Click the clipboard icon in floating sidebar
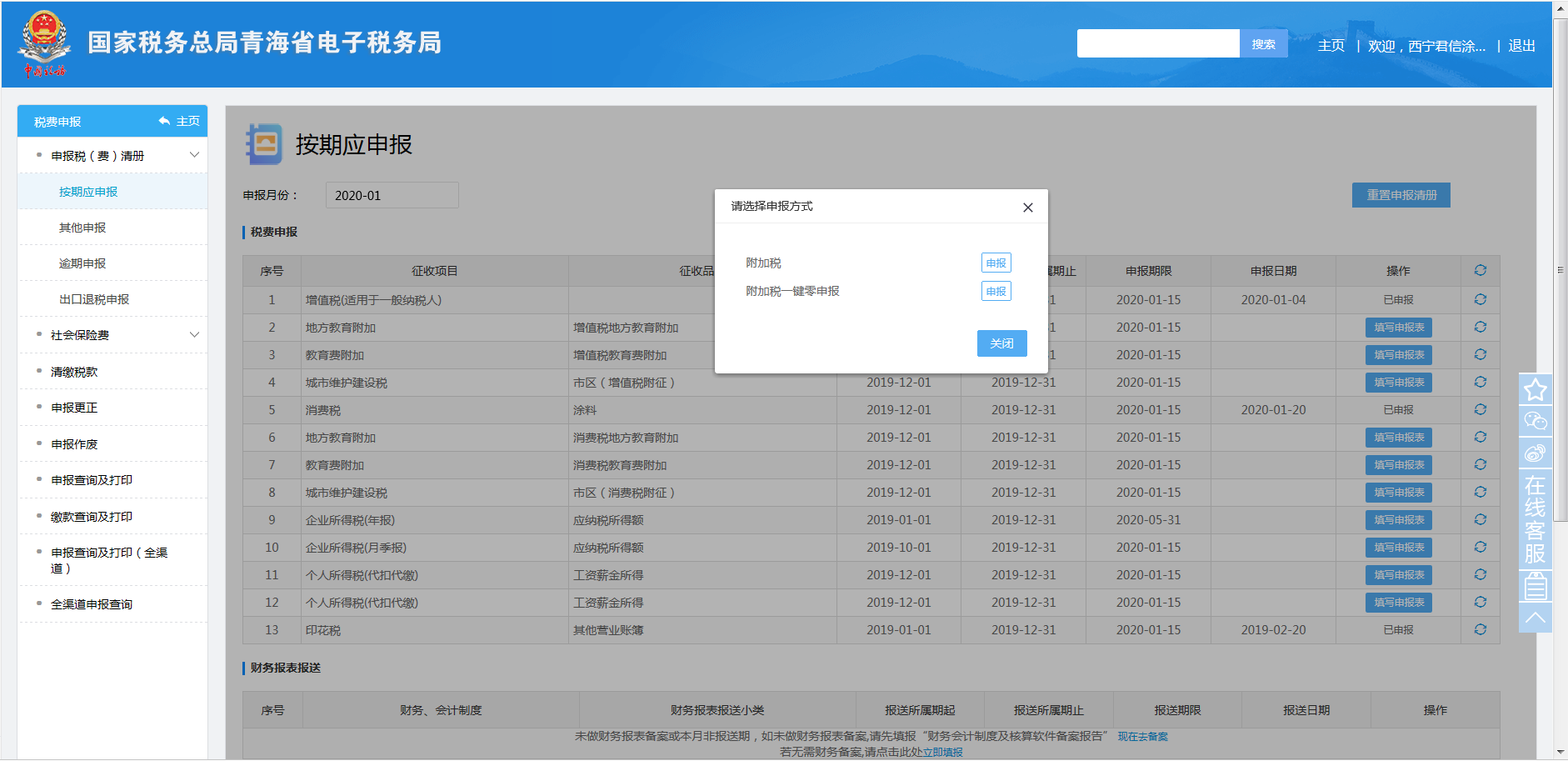 [1535, 586]
